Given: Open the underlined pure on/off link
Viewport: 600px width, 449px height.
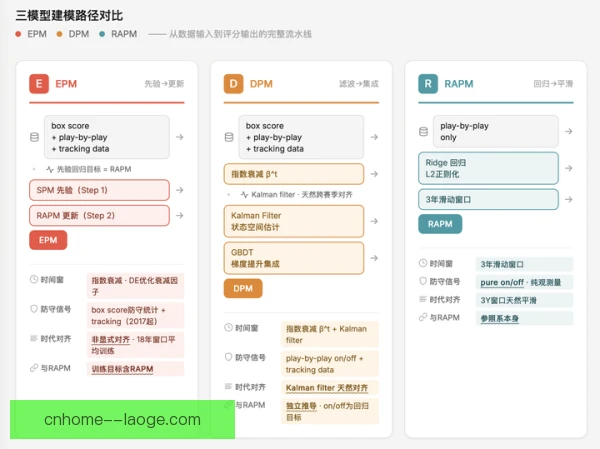Looking at the screenshot, I should click(x=502, y=282).
